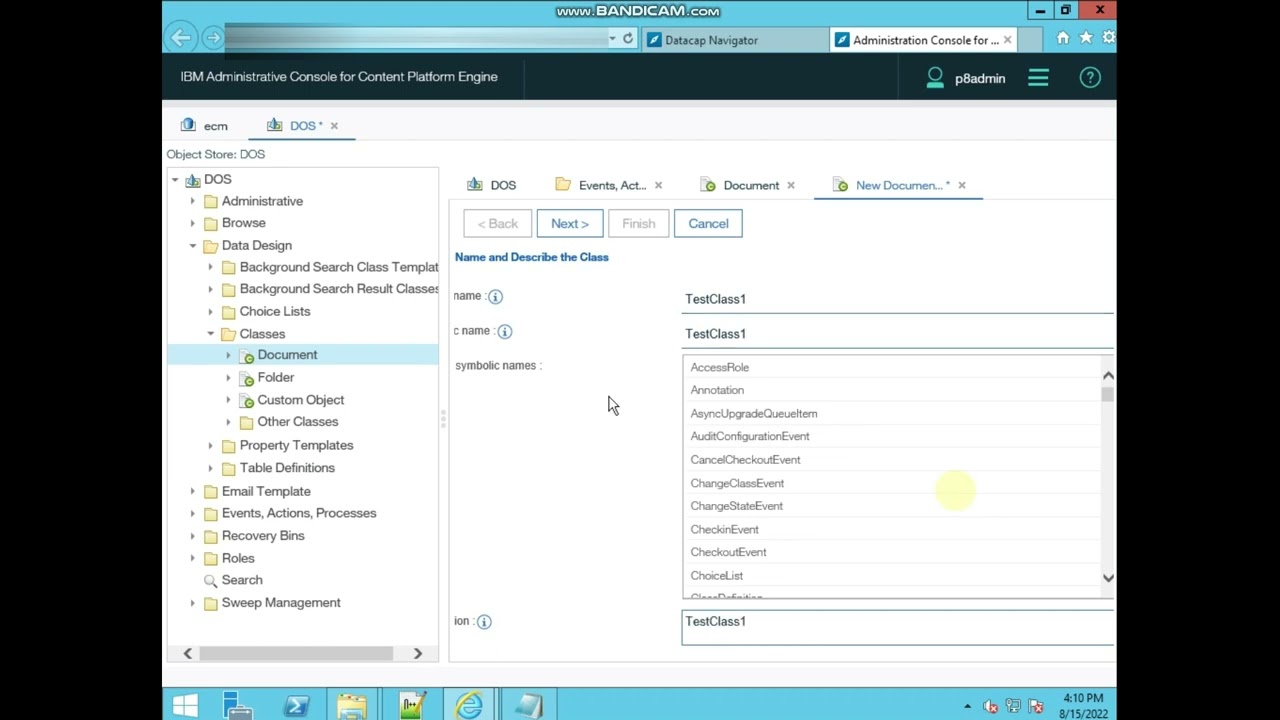Collapse the Classes folder
This screenshot has width=1280, height=720.
[211, 334]
